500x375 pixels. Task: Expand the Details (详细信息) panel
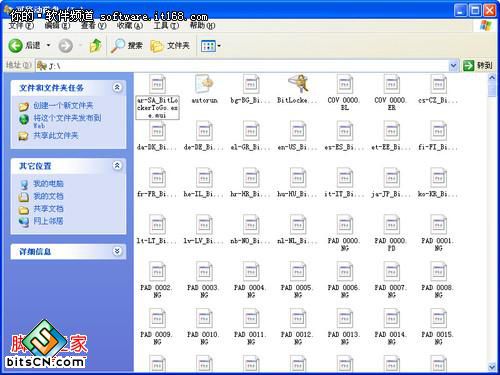tap(117, 251)
